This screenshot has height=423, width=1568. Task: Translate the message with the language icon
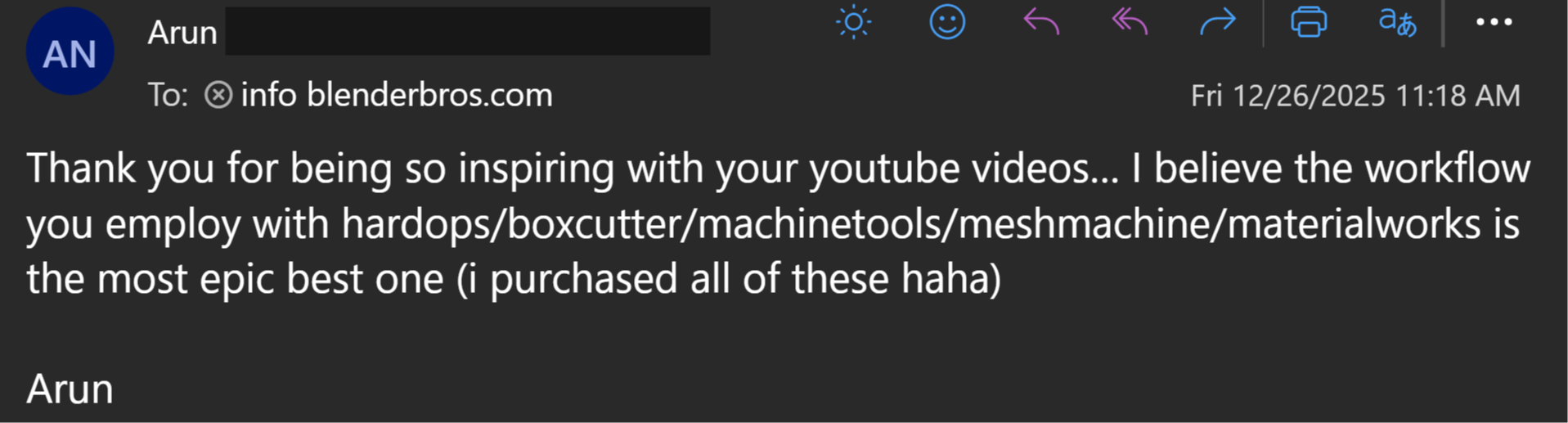click(1397, 22)
